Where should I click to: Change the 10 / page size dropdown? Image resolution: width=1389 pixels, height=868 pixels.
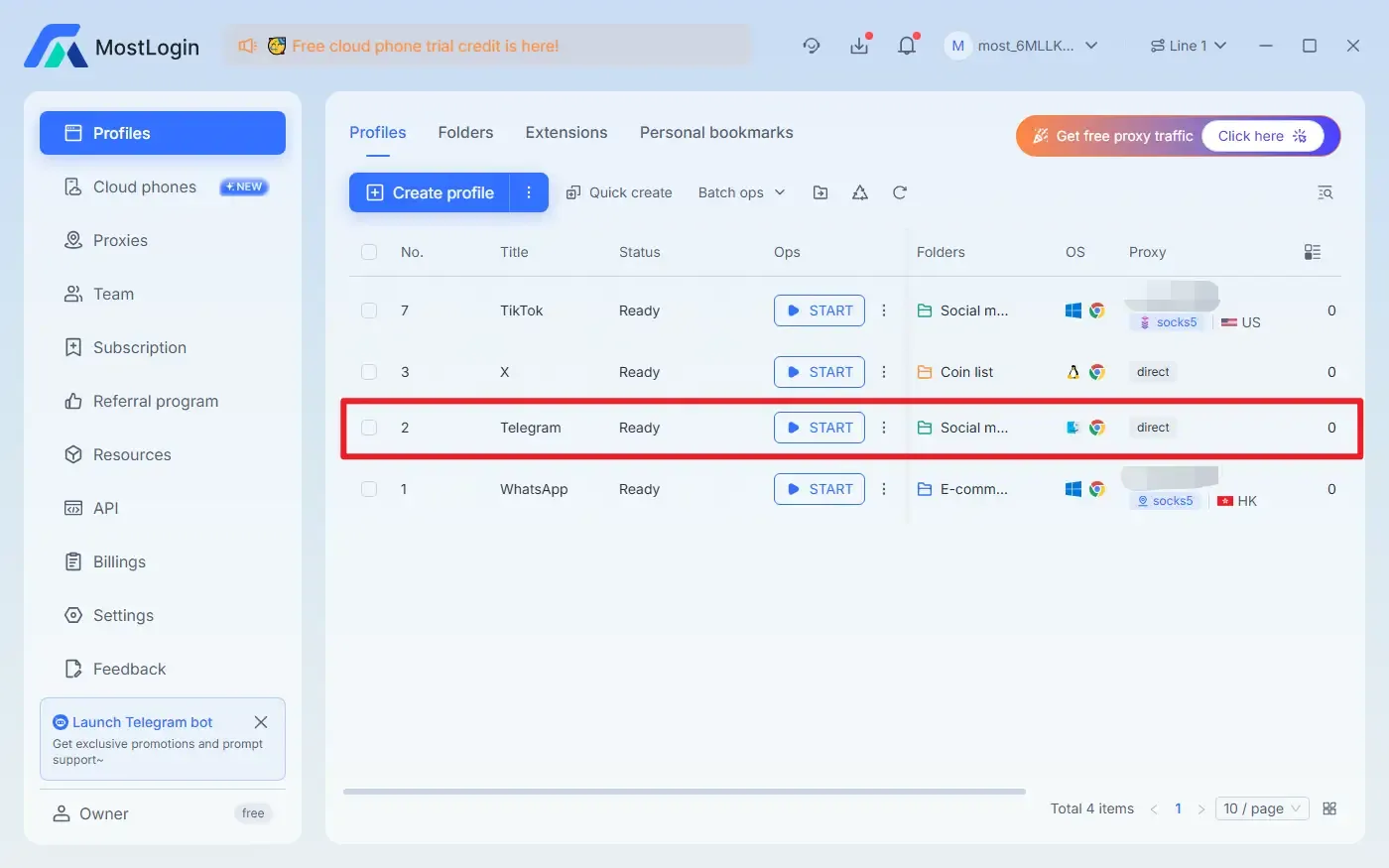(x=1261, y=808)
